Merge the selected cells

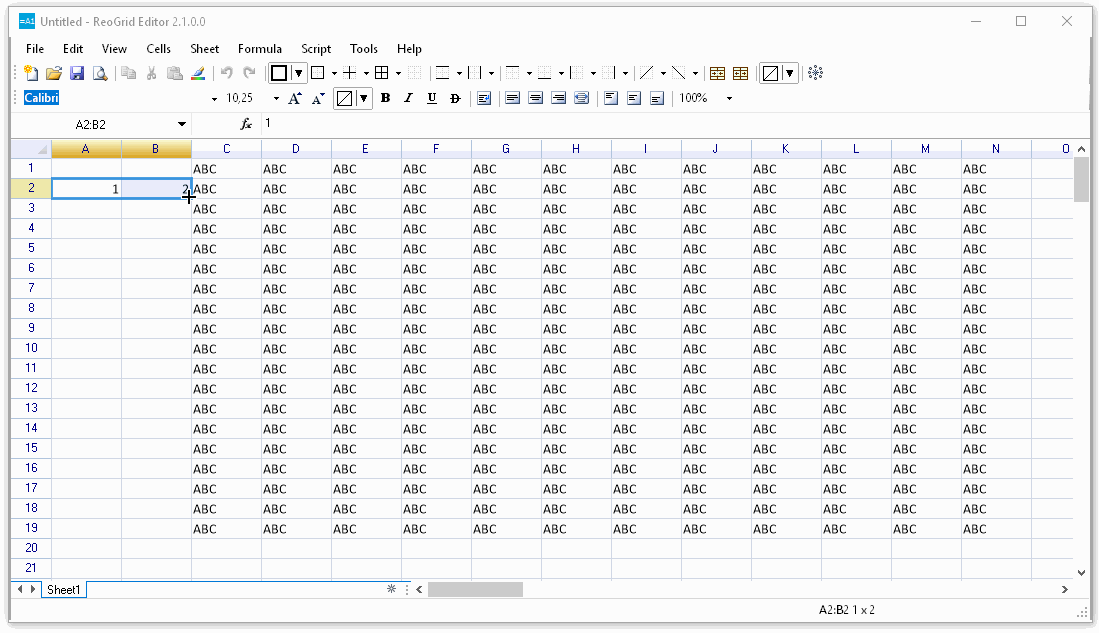(x=717, y=73)
